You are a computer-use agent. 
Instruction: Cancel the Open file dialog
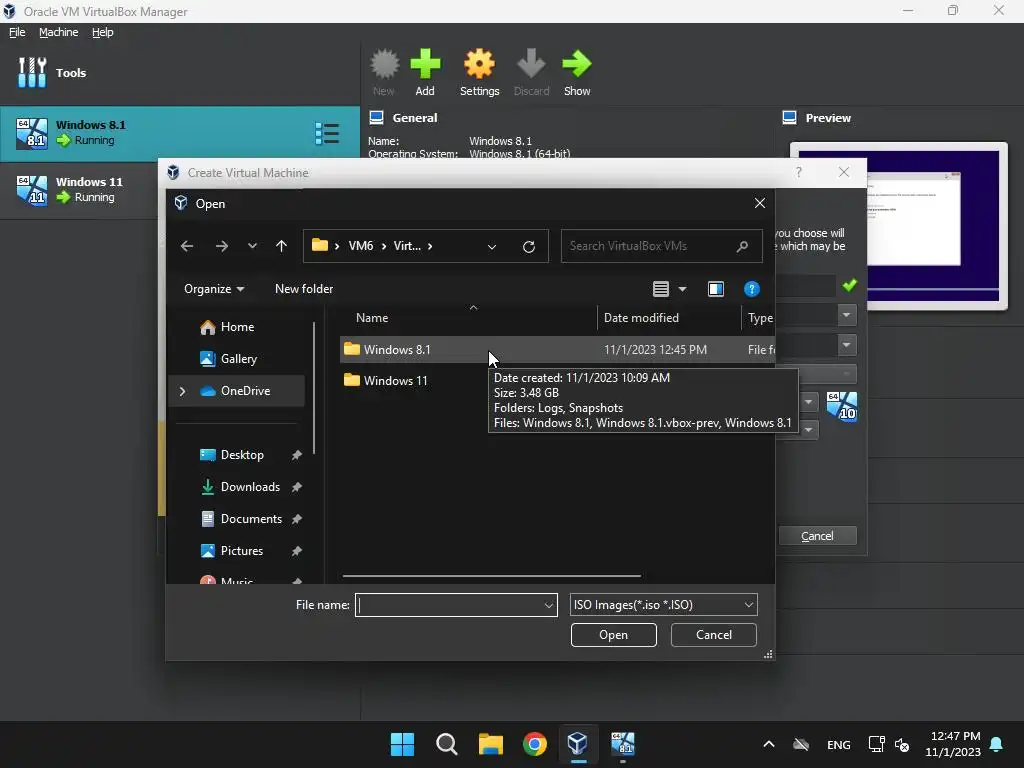coord(714,635)
